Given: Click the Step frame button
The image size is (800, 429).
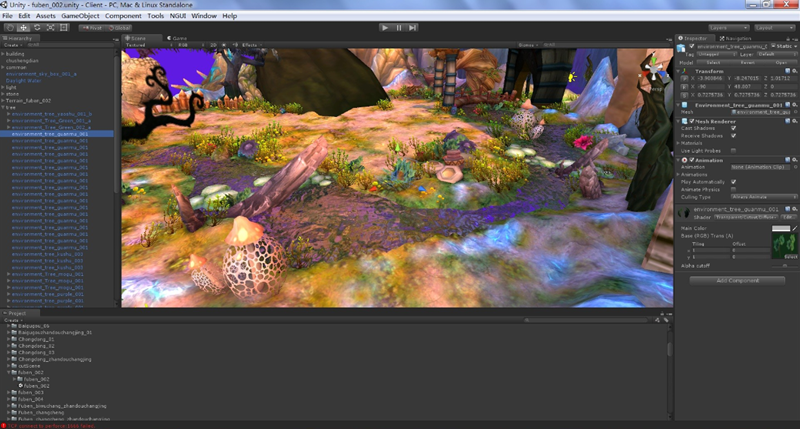Looking at the screenshot, I should click(415, 27).
